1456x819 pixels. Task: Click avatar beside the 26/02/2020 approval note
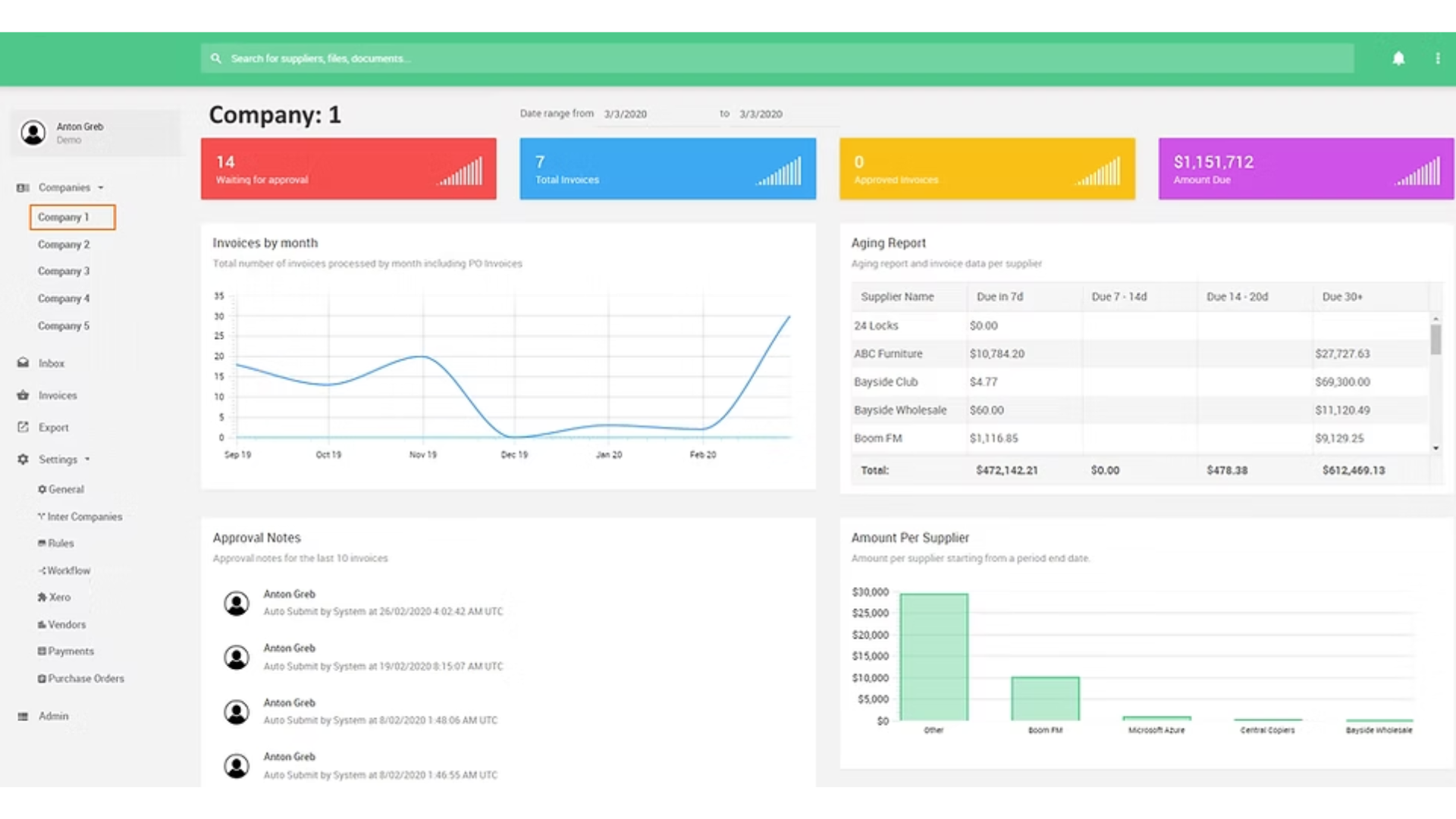click(x=237, y=604)
